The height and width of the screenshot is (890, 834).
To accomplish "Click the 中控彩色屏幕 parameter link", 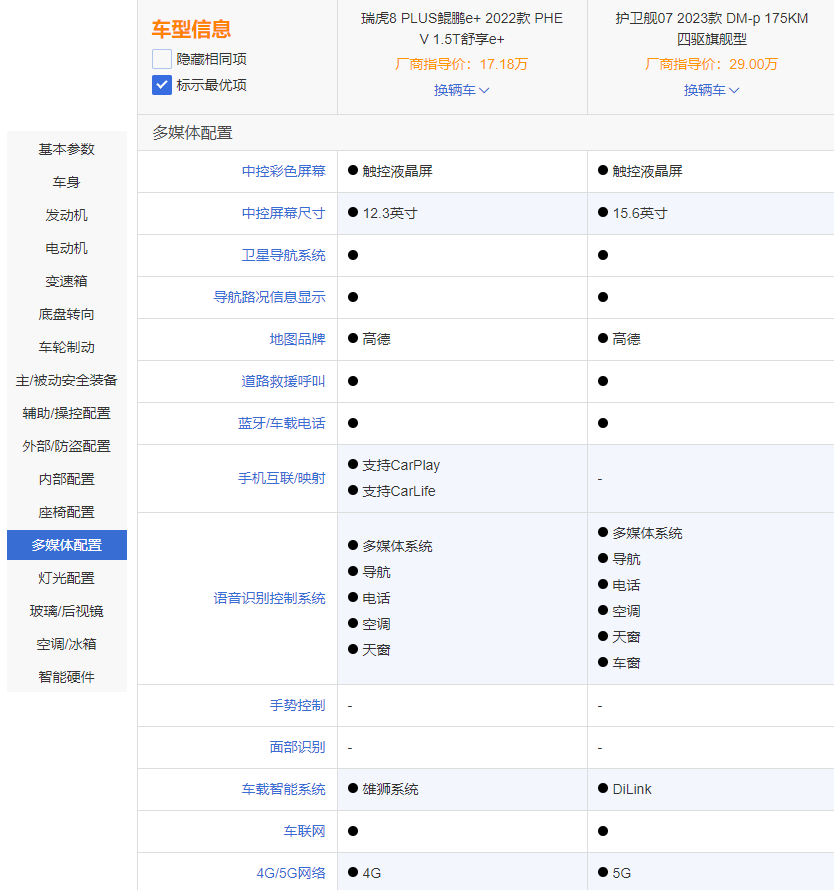I will [x=283, y=171].
